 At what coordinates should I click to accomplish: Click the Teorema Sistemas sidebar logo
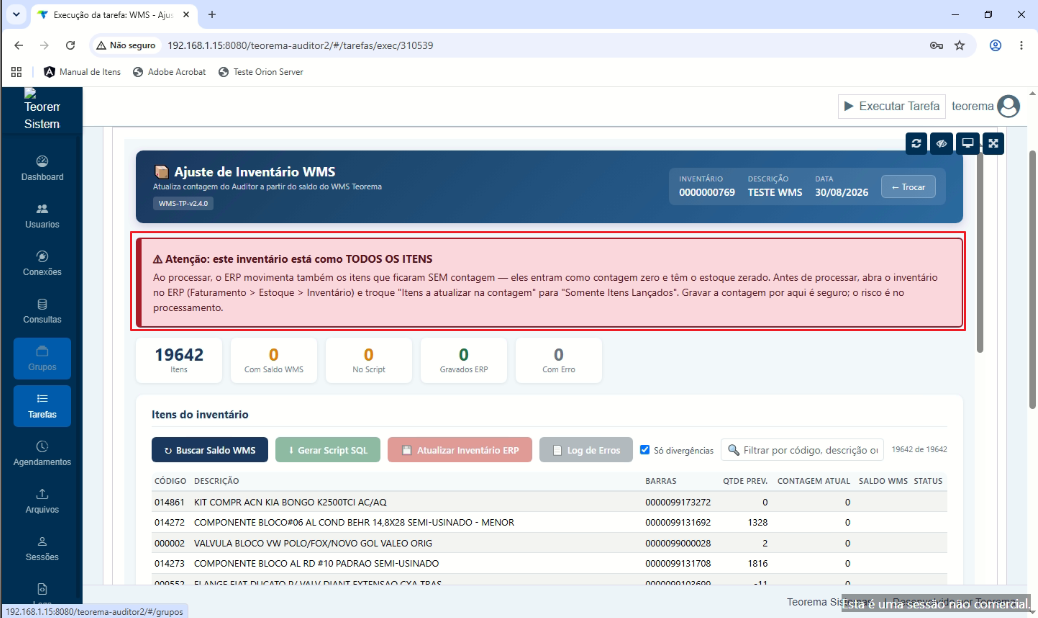tap(42, 110)
